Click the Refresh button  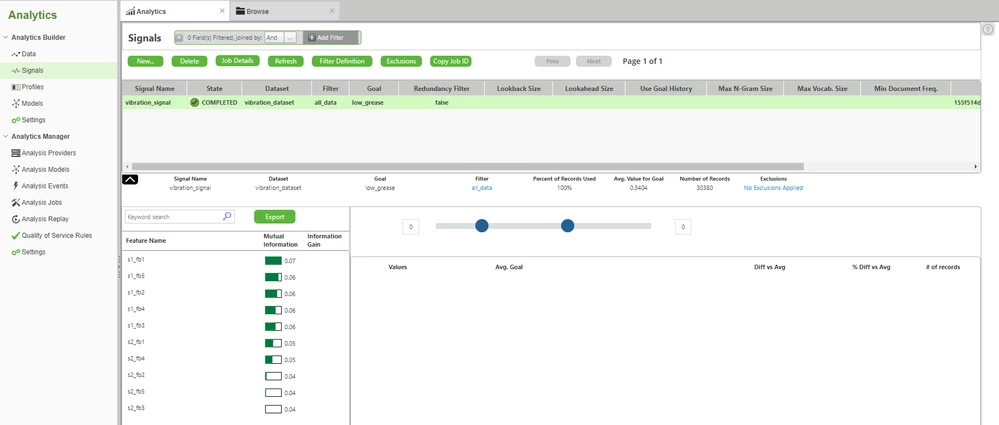click(x=285, y=61)
